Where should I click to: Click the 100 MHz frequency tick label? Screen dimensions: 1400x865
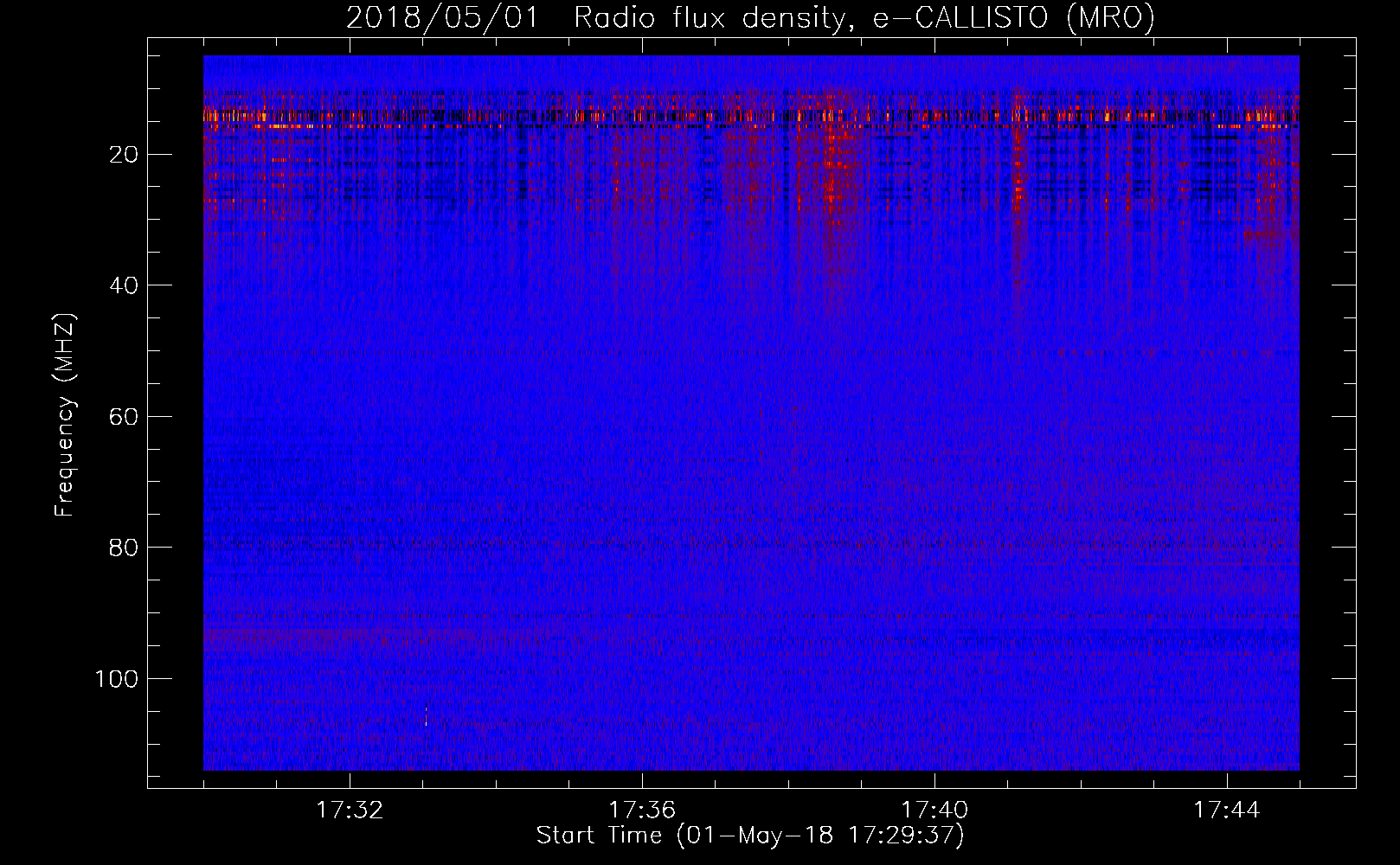[117, 679]
